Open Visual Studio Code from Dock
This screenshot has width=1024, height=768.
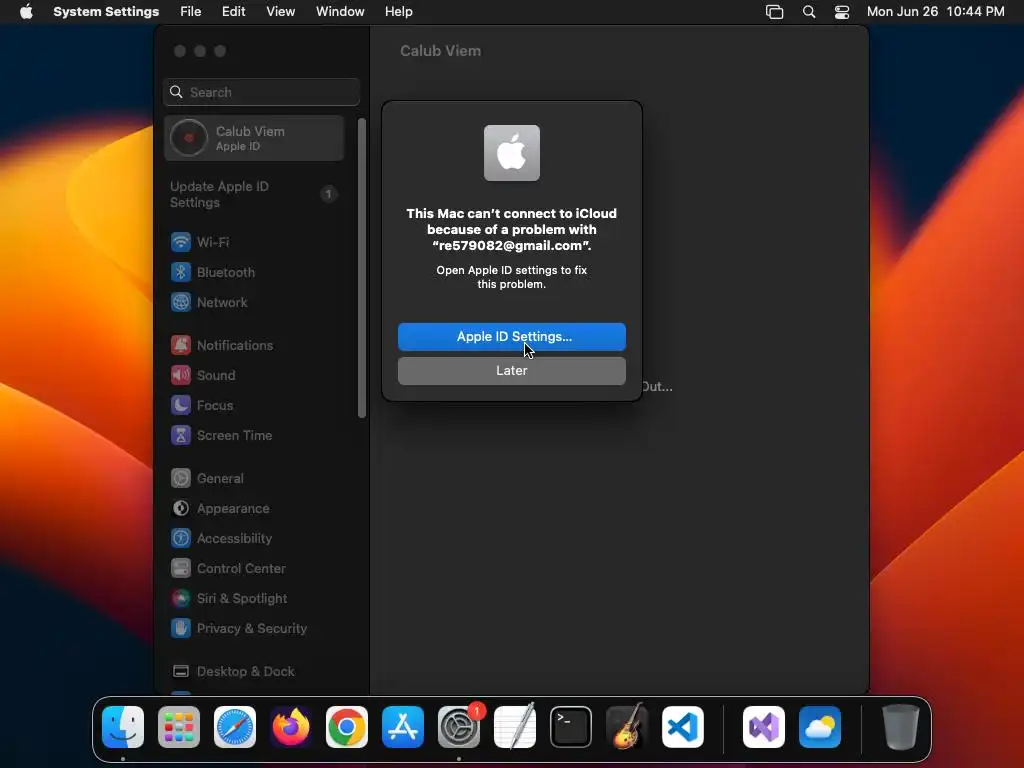tap(683, 726)
